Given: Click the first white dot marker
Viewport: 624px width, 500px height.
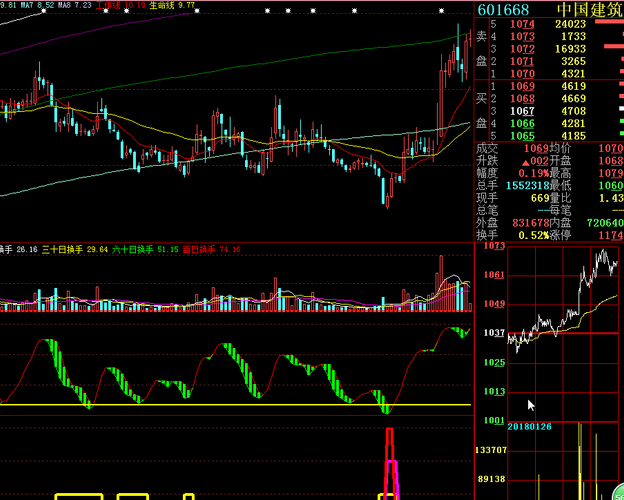Looking at the screenshot, I should [44, 11].
